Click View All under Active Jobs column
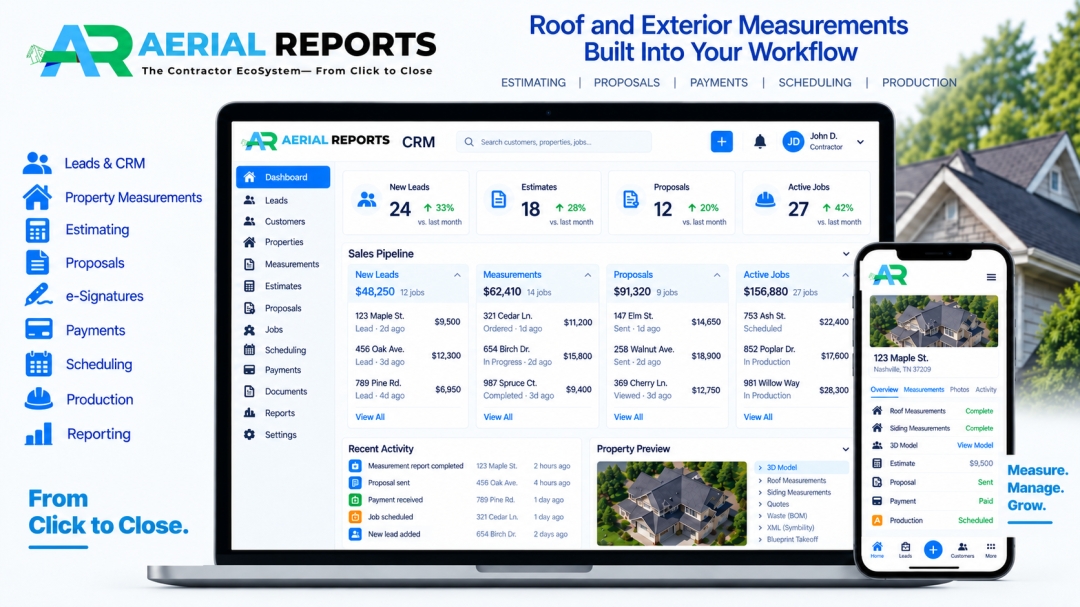1080x607 pixels. pos(758,417)
